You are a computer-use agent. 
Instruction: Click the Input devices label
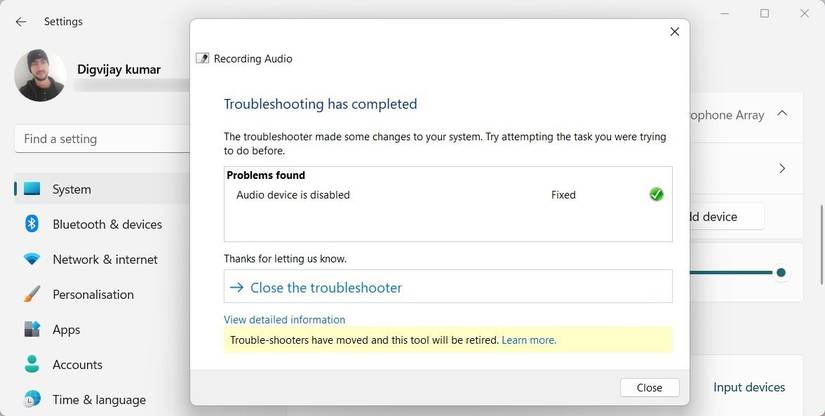click(748, 387)
